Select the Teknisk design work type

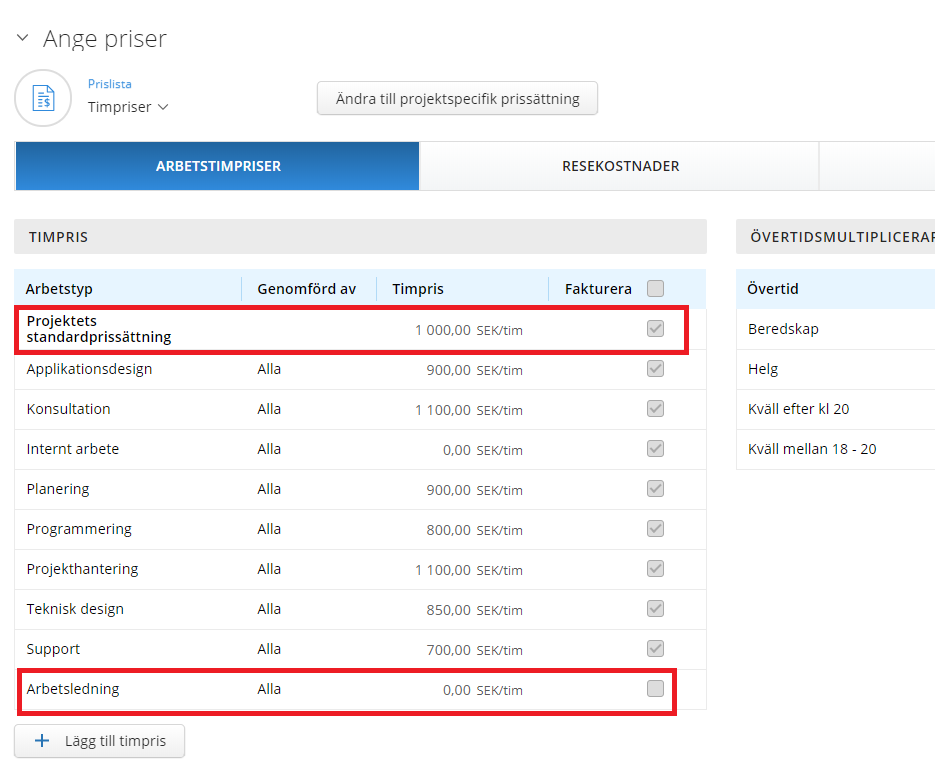pos(75,609)
